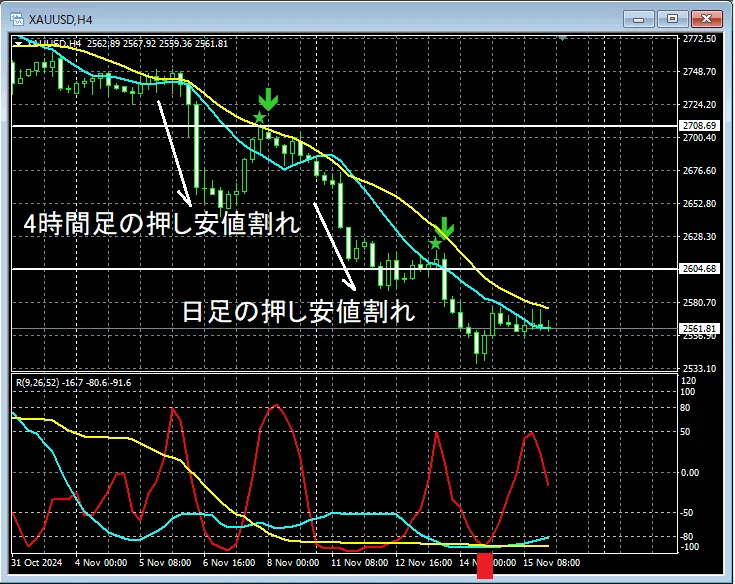Click the 2652.80 price scale value

pyautogui.click(x=699, y=203)
